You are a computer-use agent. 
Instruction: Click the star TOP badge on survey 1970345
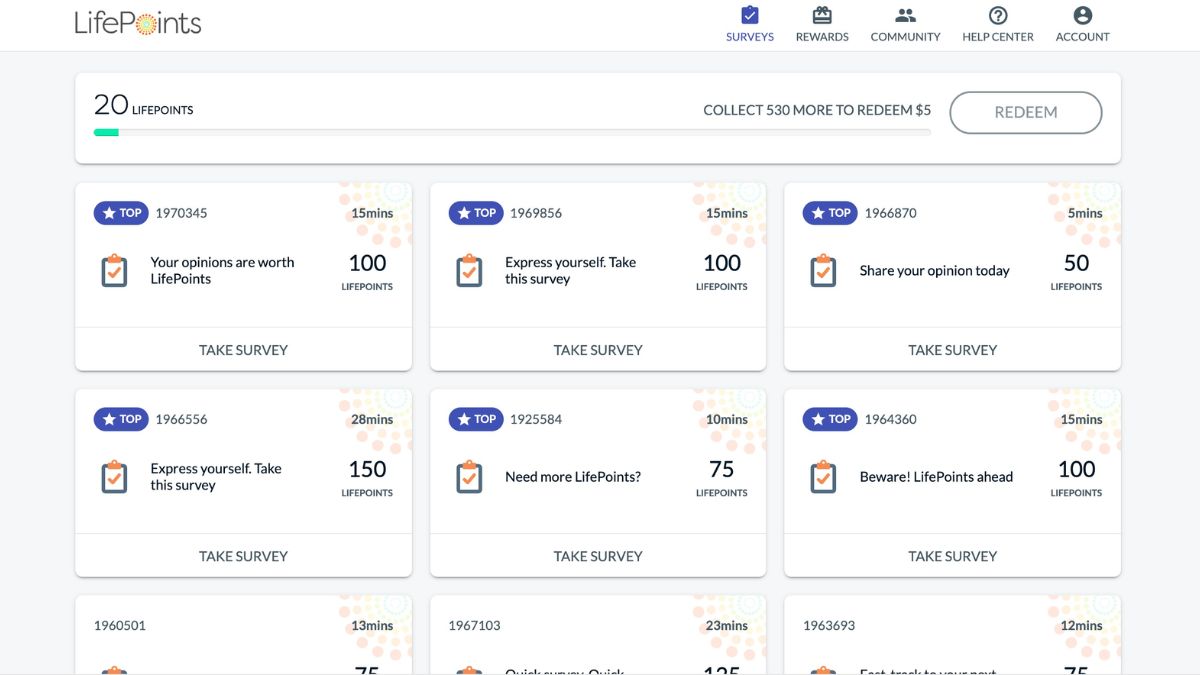click(x=120, y=212)
